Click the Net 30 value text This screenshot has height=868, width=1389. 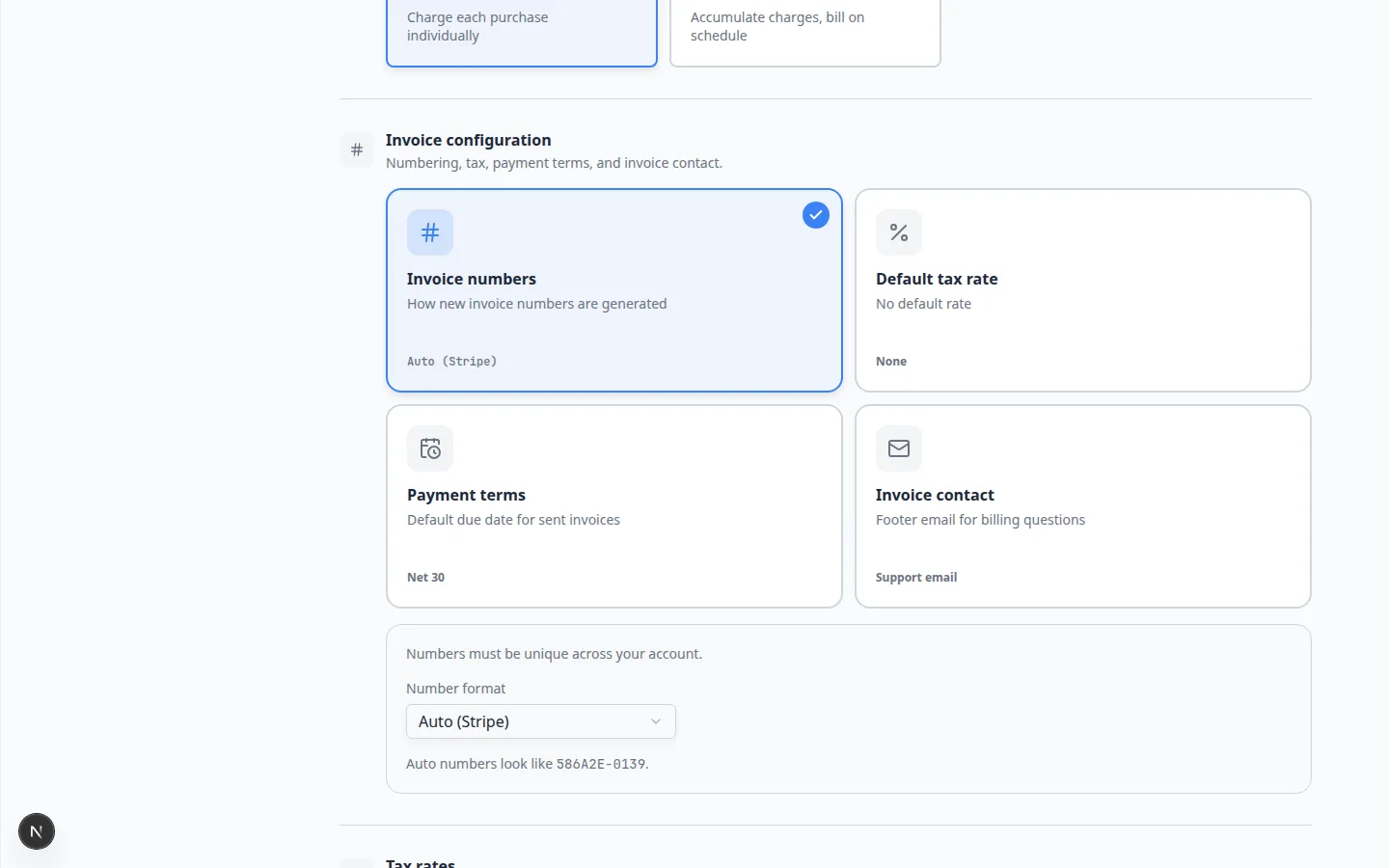click(425, 578)
